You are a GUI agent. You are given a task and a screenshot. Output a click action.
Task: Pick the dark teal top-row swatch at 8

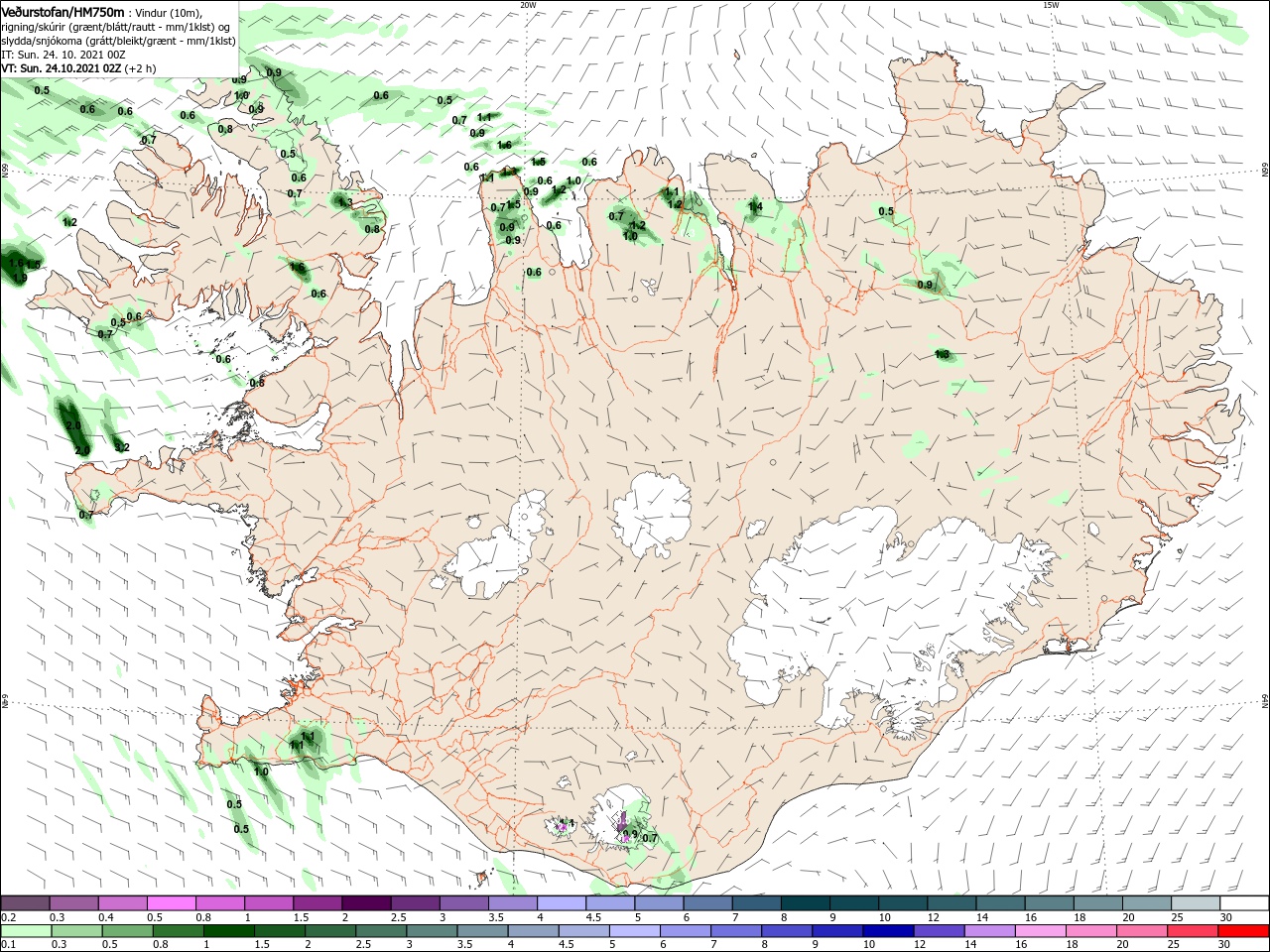(x=806, y=903)
